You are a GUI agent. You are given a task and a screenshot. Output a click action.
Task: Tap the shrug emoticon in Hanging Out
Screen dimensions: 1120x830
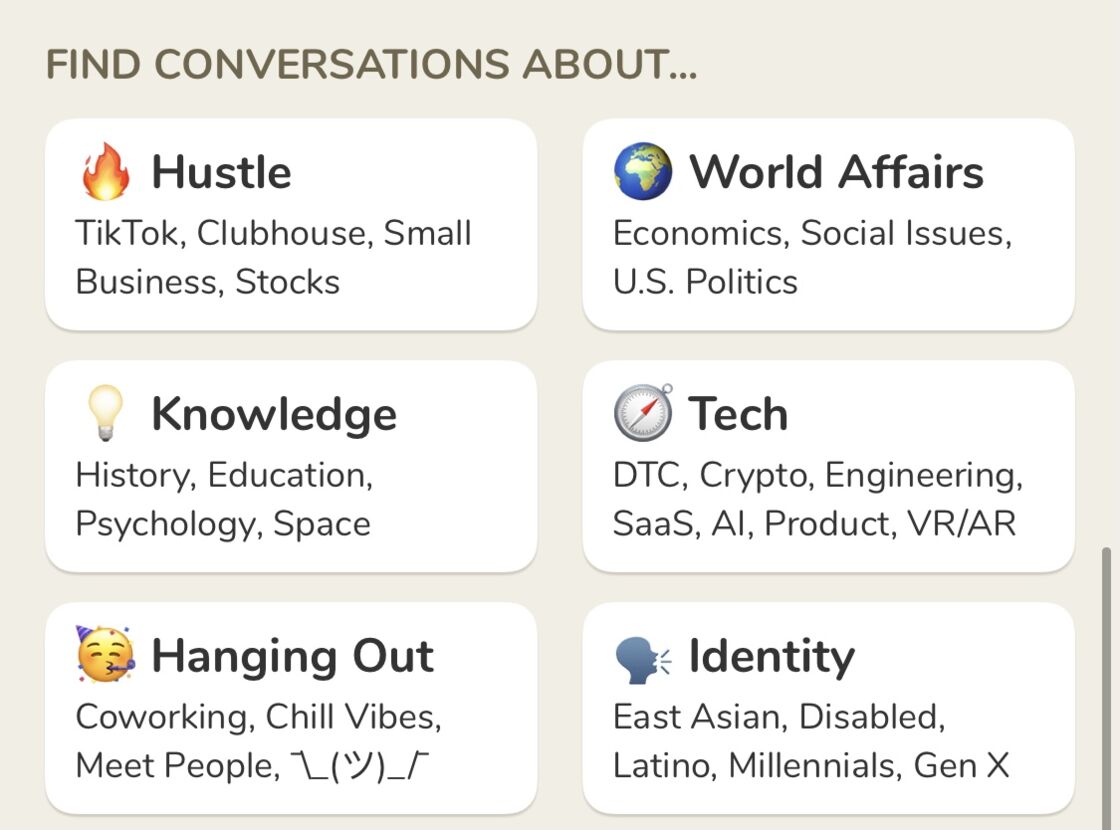(x=361, y=766)
